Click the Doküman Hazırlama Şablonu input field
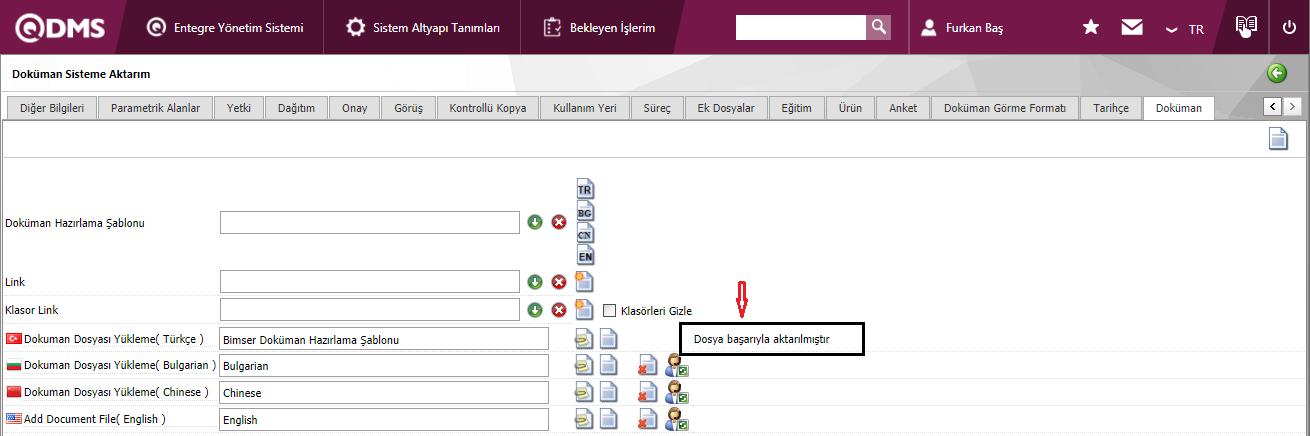The height and width of the screenshot is (436, 1310). click(370, 222)
